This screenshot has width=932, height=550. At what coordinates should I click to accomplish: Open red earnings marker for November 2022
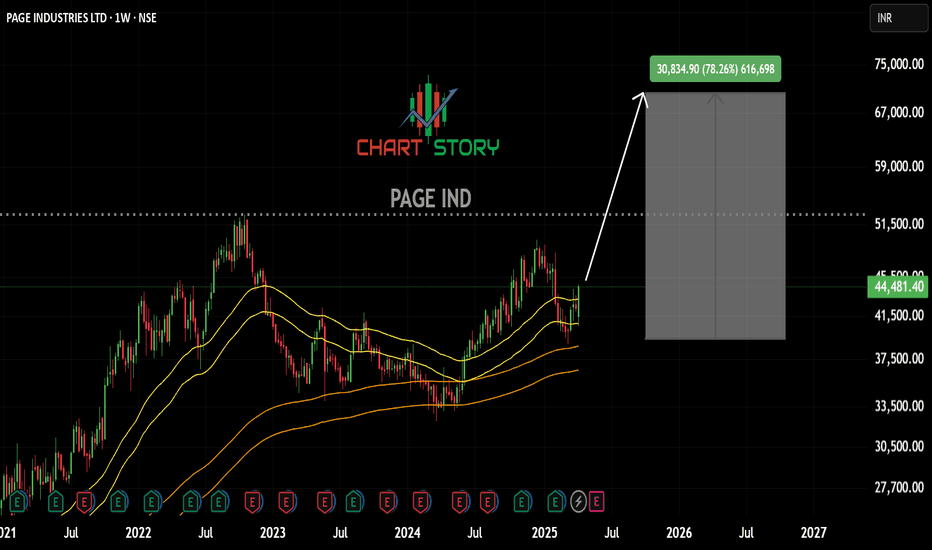(253, 502)
